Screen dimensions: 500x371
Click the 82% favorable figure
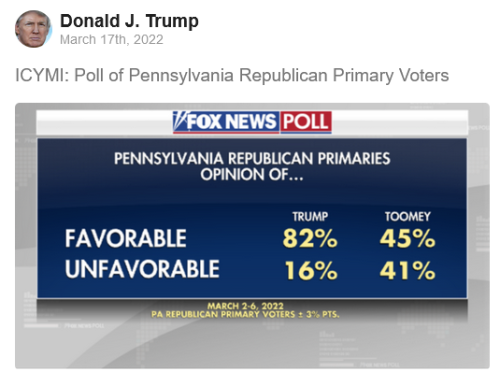(x=310, y=239)
